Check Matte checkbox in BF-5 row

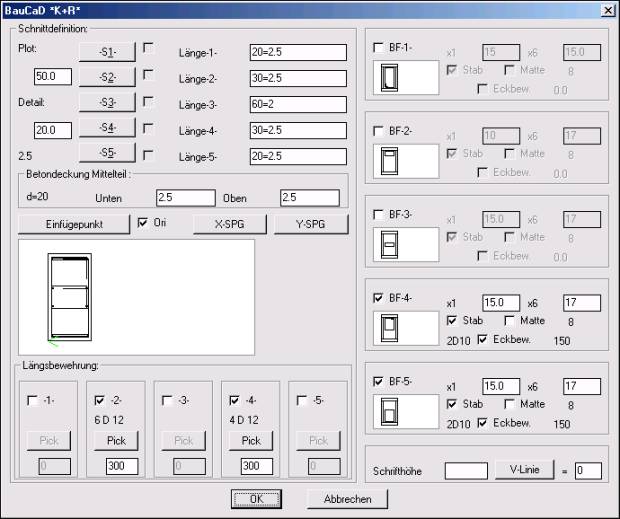pos(510,404)
